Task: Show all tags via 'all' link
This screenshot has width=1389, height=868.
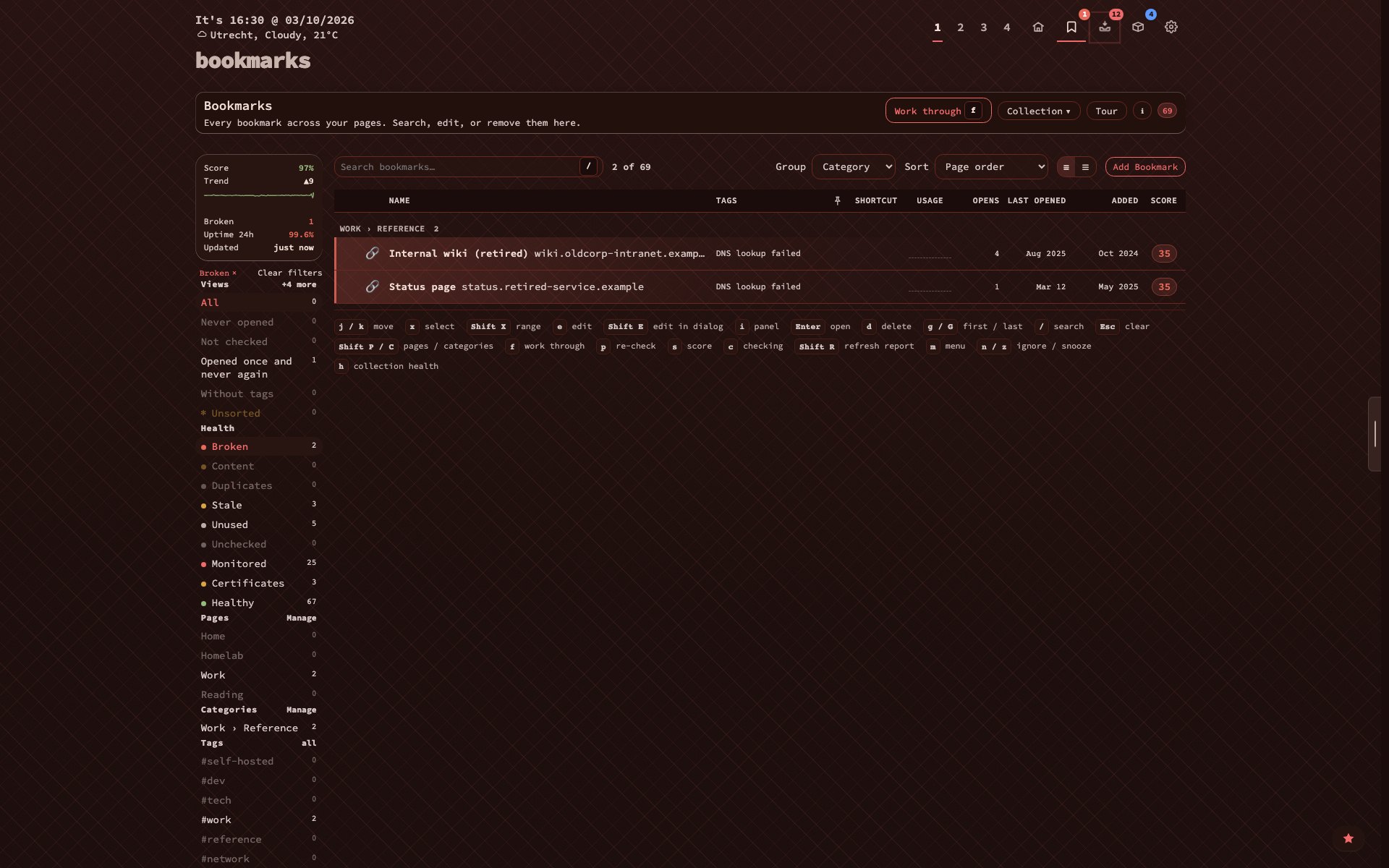Action: pyautogui.click(x=309, y=743)
